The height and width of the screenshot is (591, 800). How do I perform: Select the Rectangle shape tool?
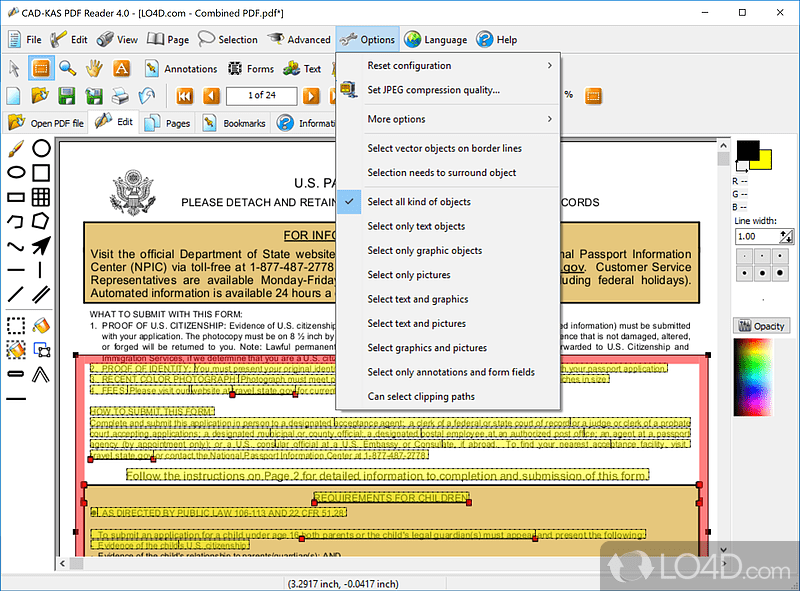click(x=40, y=171)
